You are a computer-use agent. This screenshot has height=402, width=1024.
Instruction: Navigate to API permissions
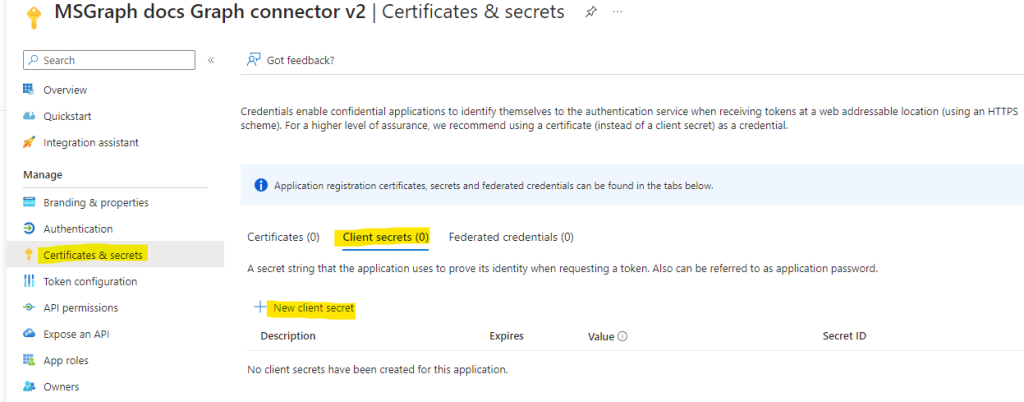pyautogui.click(x=80, y=307)
